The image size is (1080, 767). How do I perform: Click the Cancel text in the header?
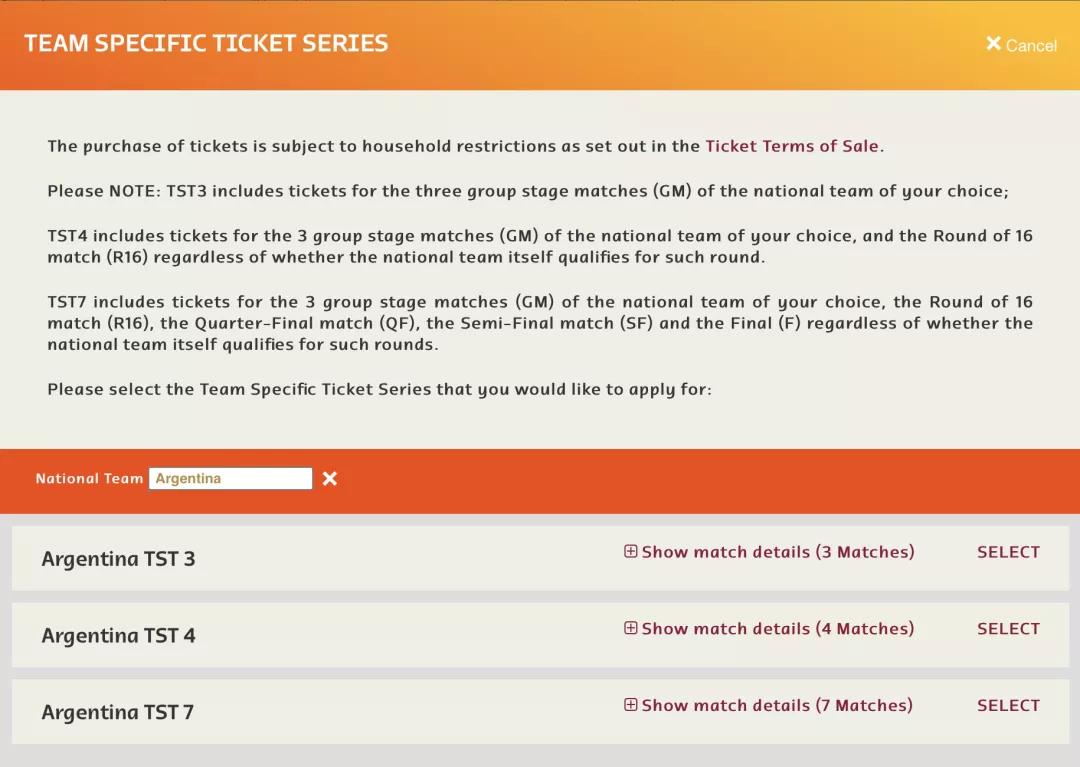1031,46
